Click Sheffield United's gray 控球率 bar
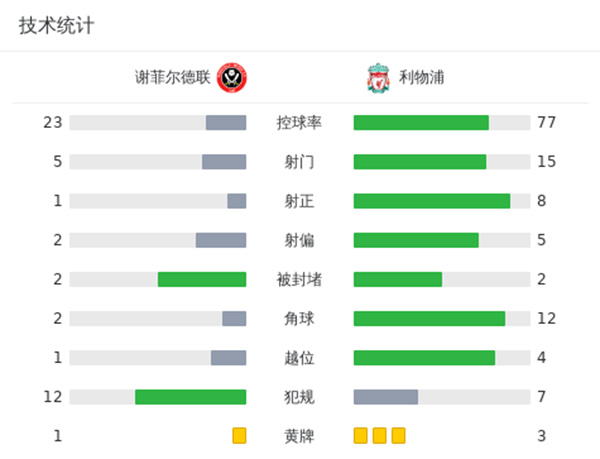The width and height of the screenshot is (600, 459). [226, 123]
